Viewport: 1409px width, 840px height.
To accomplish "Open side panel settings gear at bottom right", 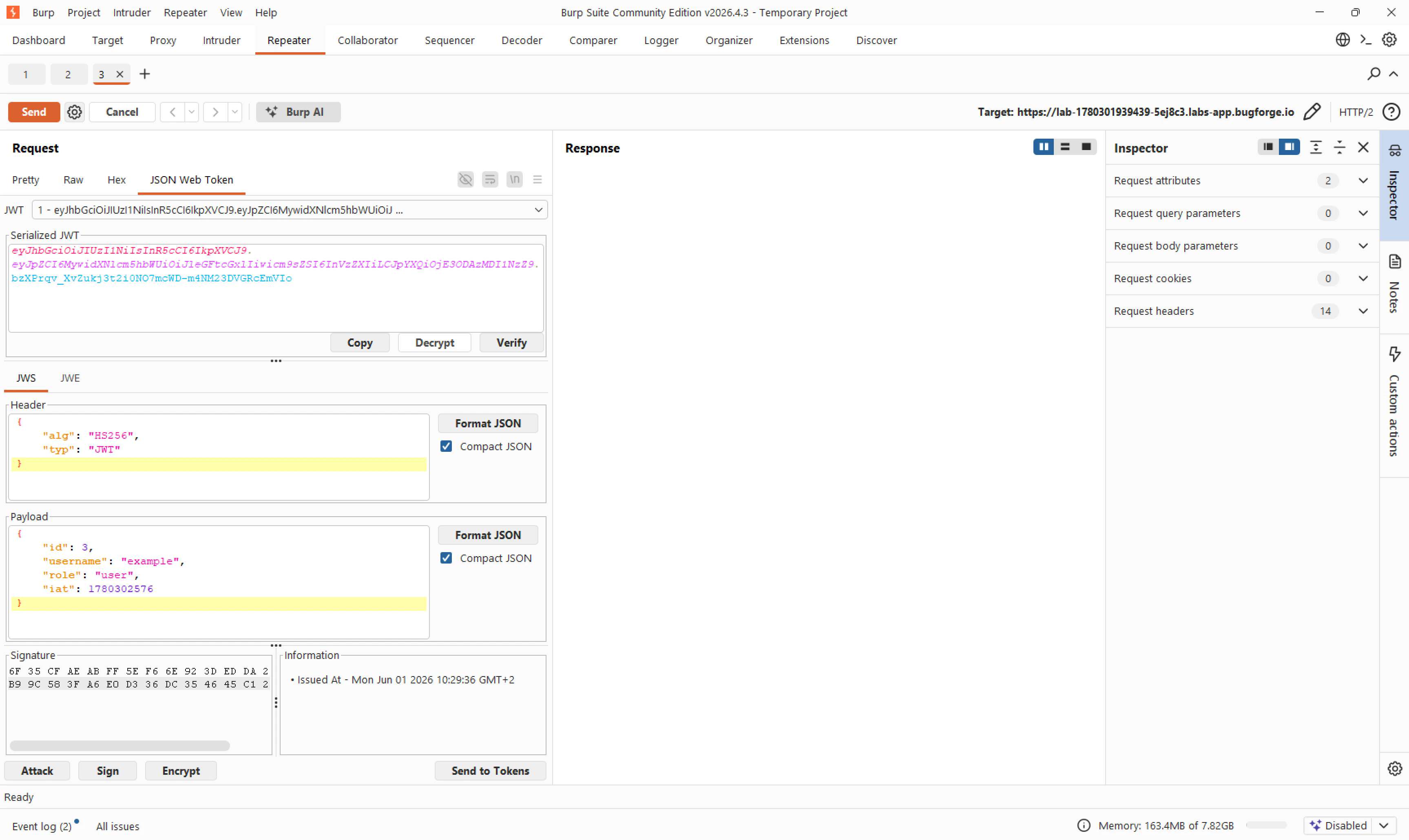I will coord(1394,769).
